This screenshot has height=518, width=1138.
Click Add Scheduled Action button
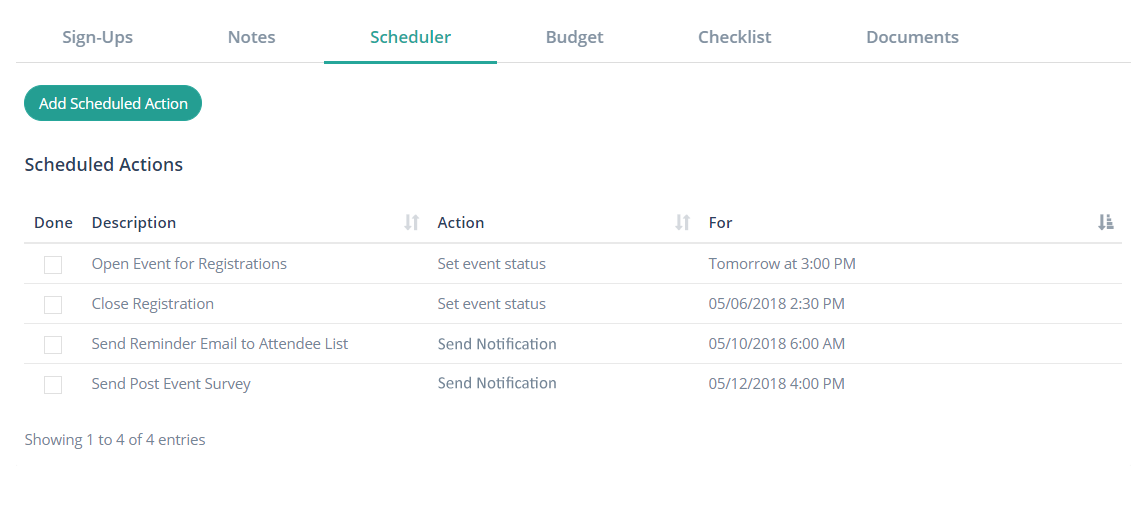click(x=113, y=103)
